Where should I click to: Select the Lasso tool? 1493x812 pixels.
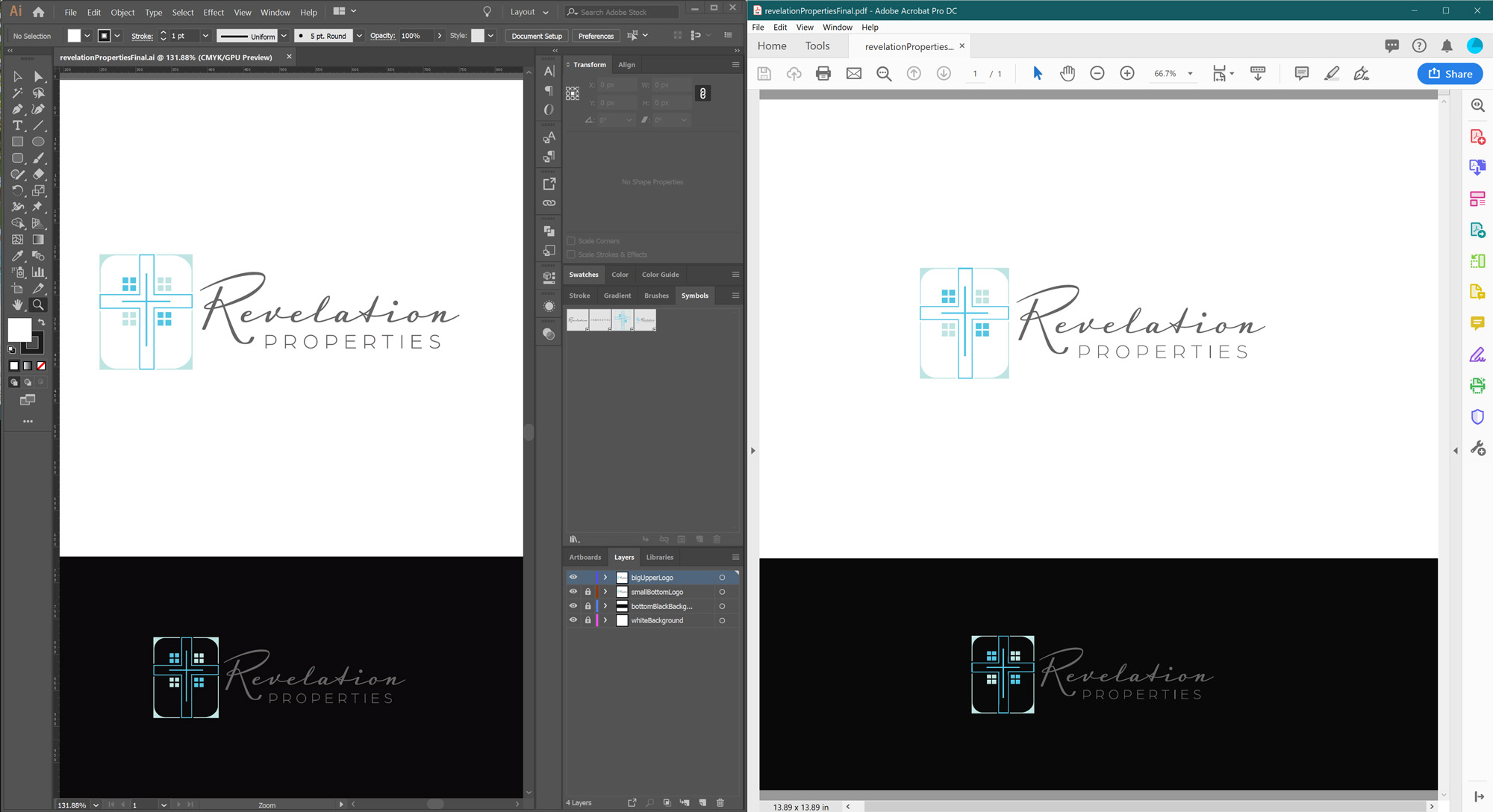click(38, 93)
